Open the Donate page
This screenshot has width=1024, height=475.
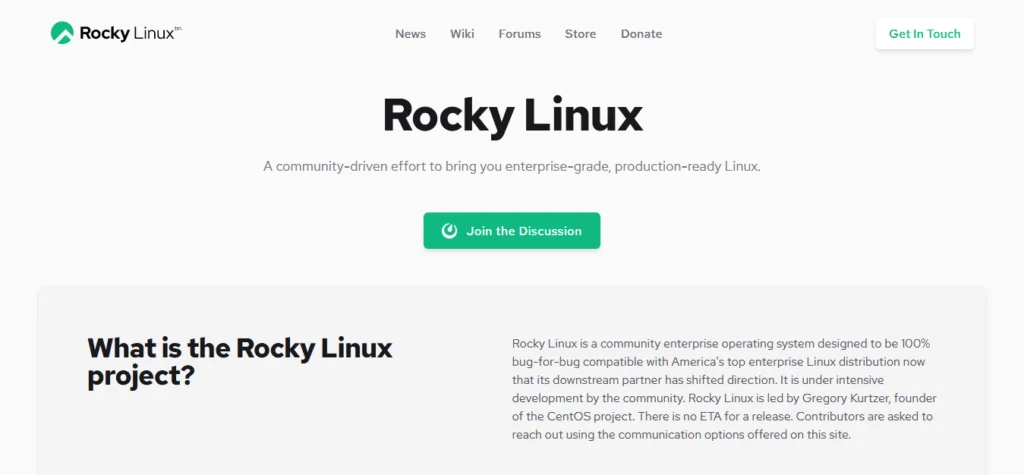point(641,34)
